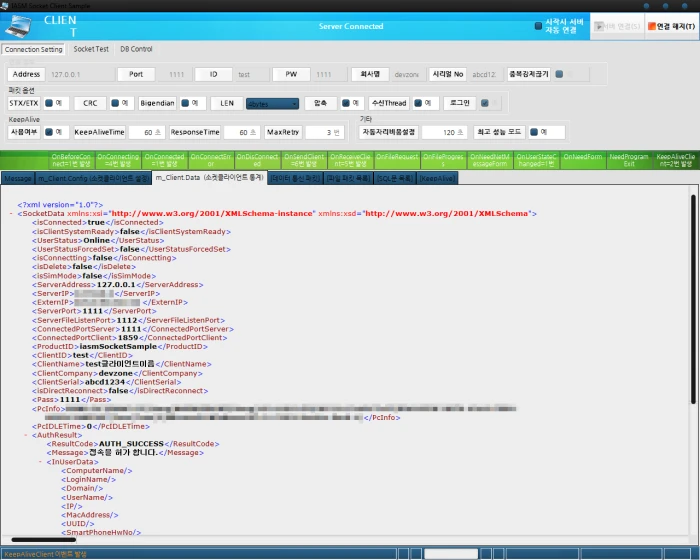Open the m_Client.Config tab
The image size is (700, 560).
(93, 179)
